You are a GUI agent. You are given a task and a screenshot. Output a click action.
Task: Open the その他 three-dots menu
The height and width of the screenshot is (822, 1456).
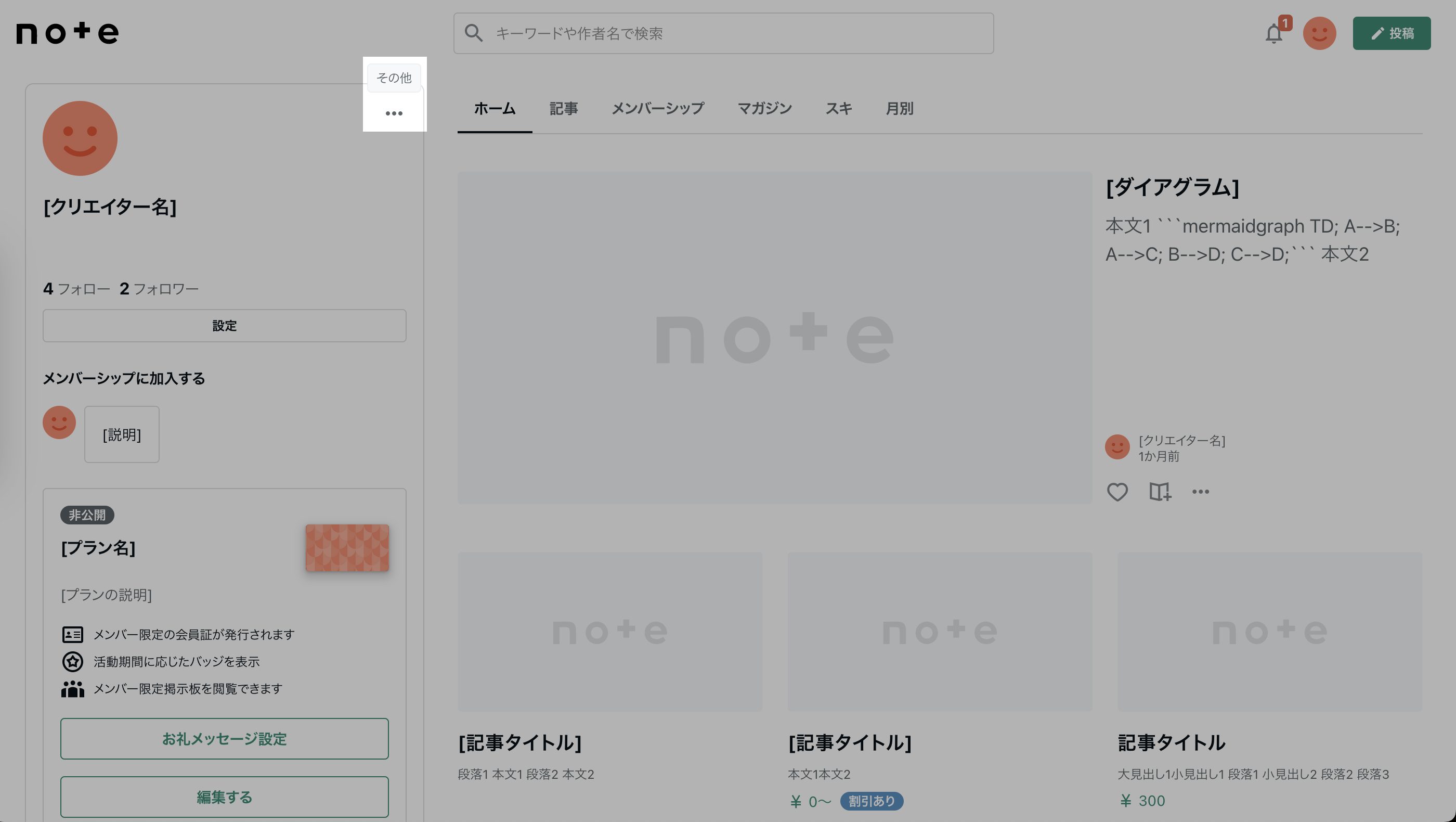point(394,113)
